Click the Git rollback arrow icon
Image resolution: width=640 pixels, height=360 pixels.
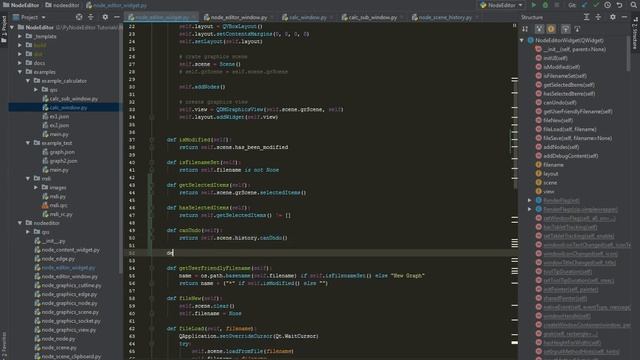tap(619, 5)
